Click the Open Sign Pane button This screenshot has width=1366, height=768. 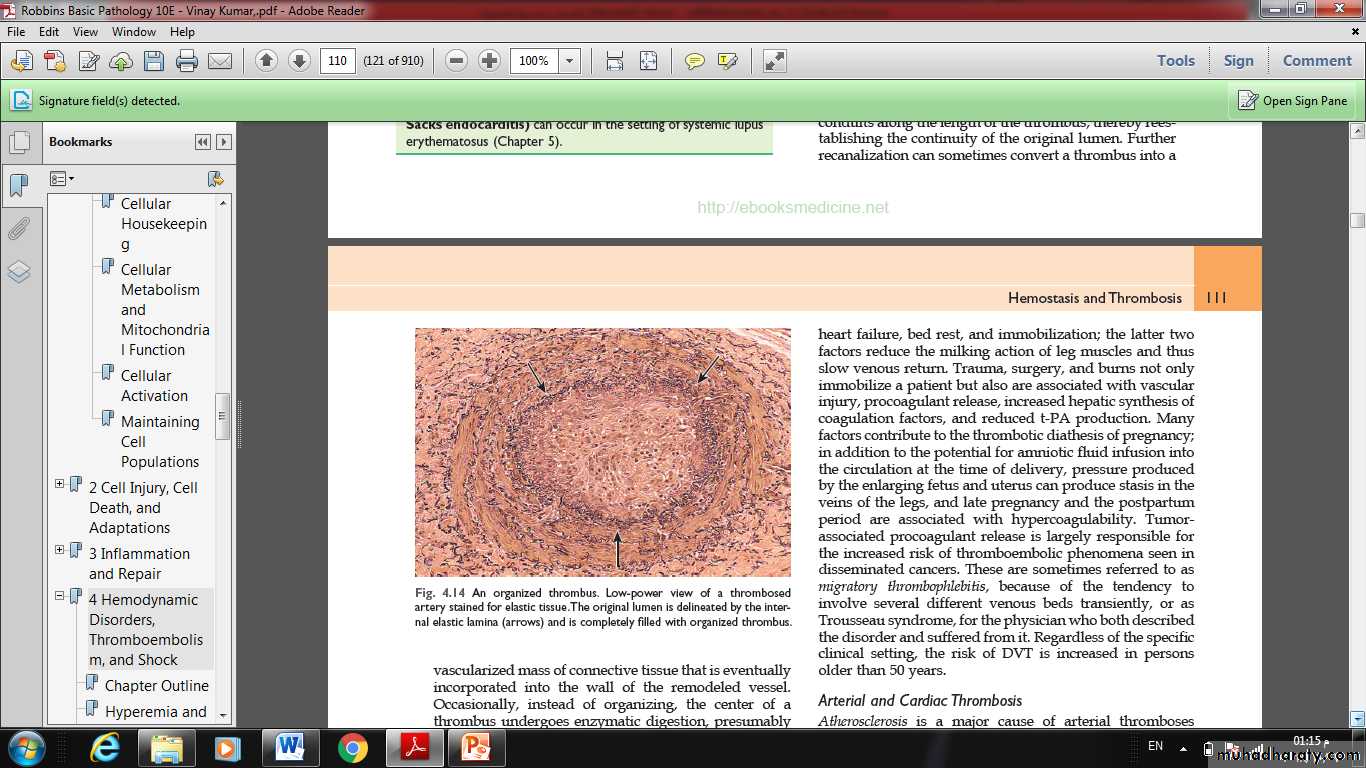coord(1293,101)
